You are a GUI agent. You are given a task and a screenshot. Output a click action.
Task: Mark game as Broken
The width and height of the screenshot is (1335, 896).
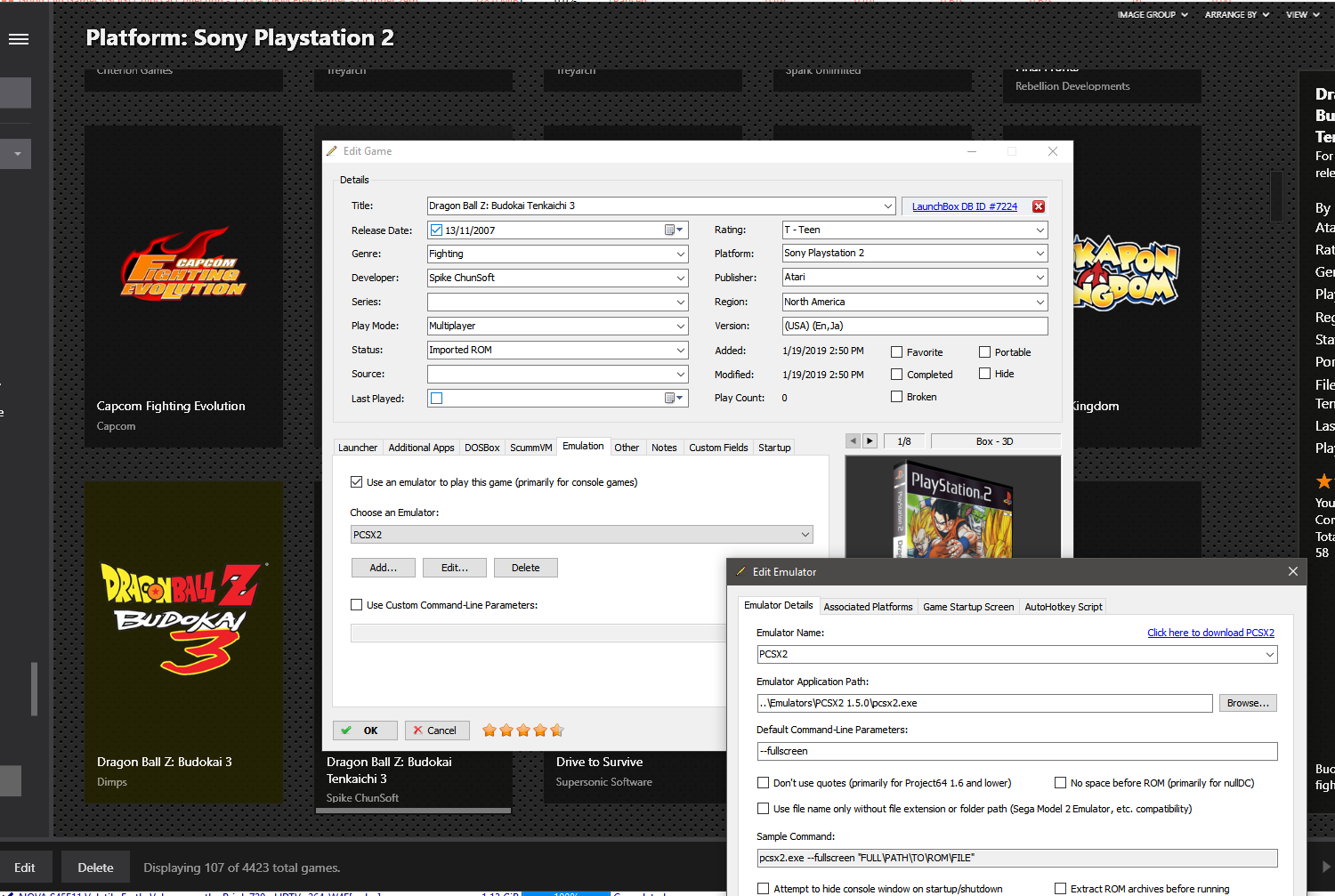click(x=896, y=397)
